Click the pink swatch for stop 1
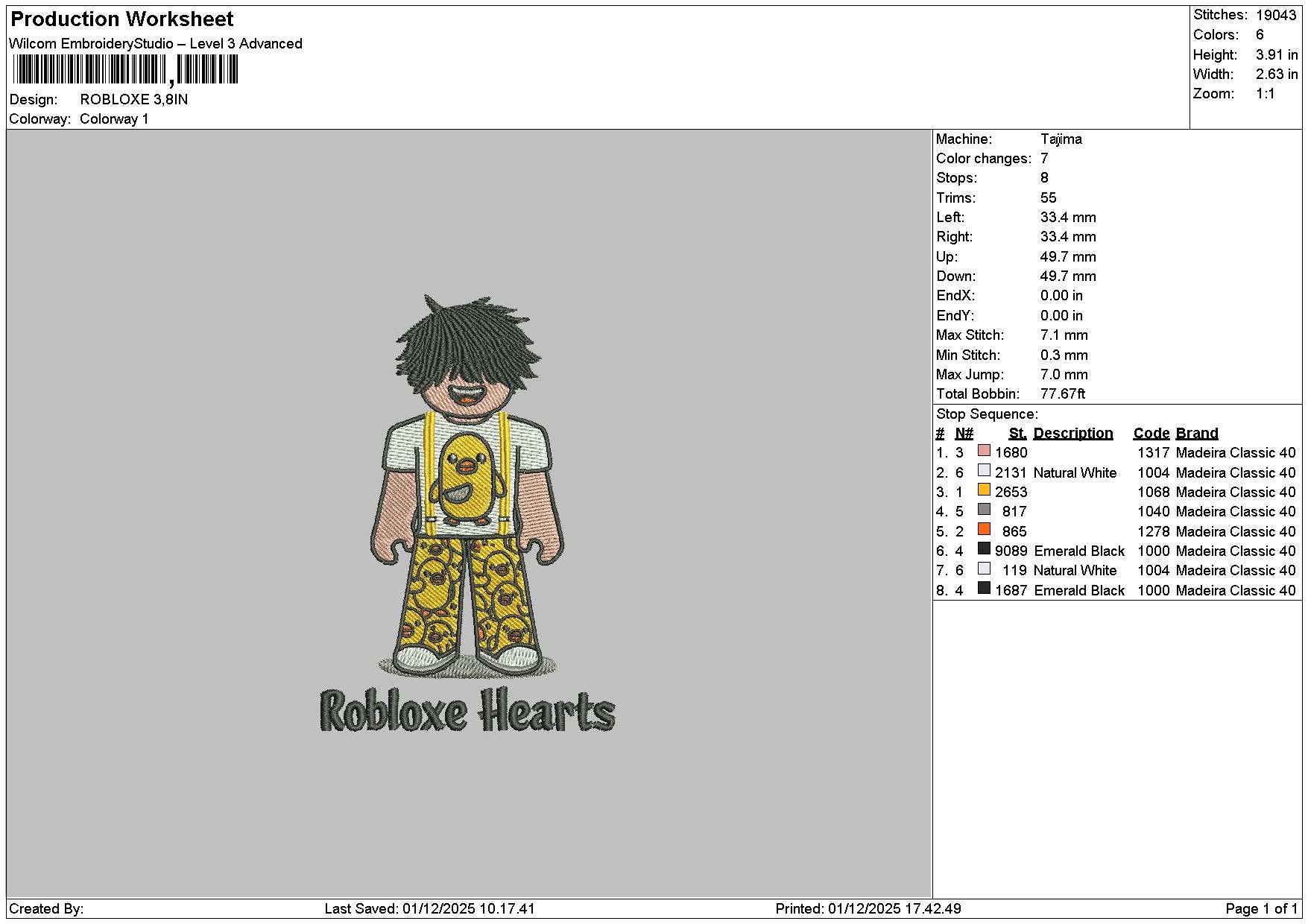Screen dimensions: 1308x924 click(x=984, y=451)
